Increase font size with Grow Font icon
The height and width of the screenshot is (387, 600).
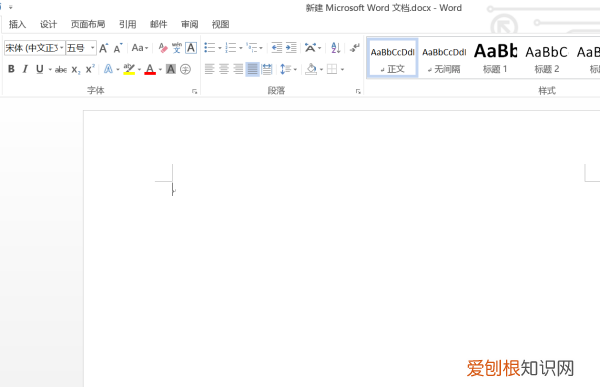(x=104, y=48)
